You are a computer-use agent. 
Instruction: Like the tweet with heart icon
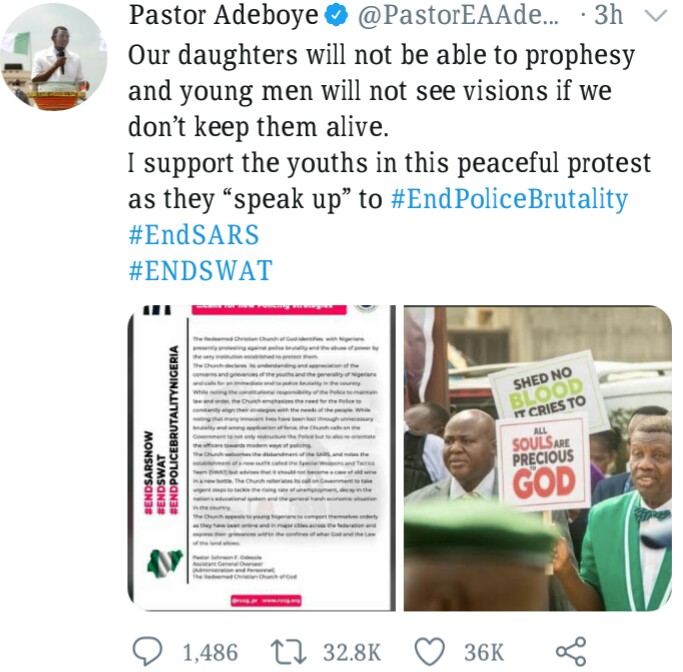[429, 652]
